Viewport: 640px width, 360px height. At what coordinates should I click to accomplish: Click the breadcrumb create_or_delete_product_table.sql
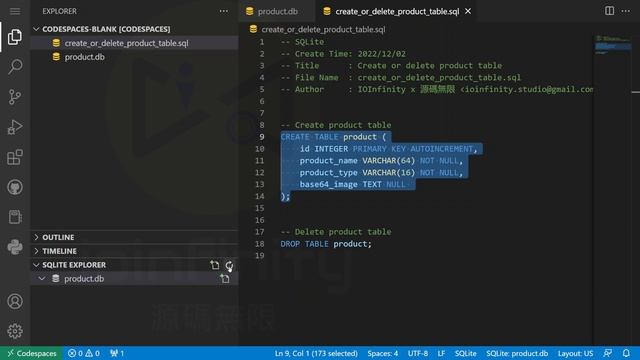pos(323,29)
